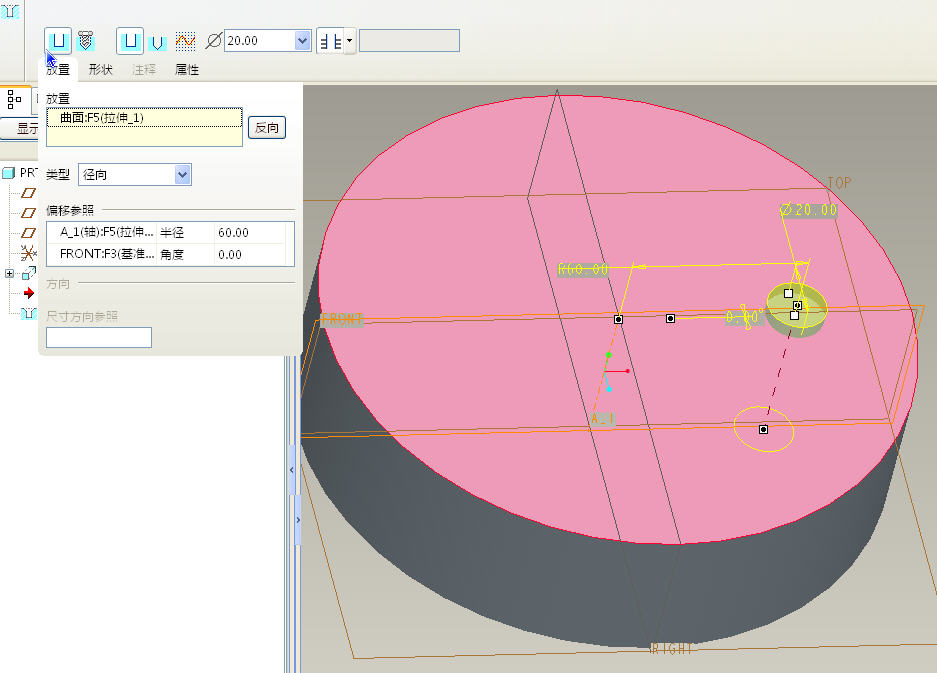Click the A_1 axis label in viewport
The width and height of the screenshot is (937, 673).
tap(602, 419)
